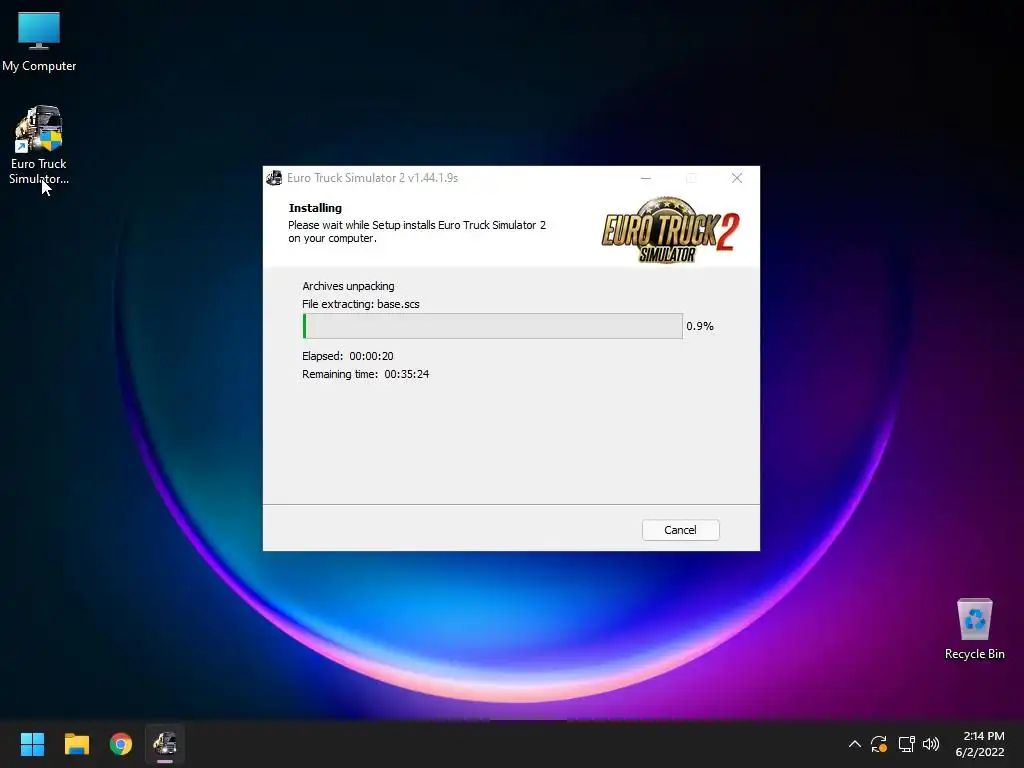Open the network status tray icon
1024x768 pixels.
(906, 744)
